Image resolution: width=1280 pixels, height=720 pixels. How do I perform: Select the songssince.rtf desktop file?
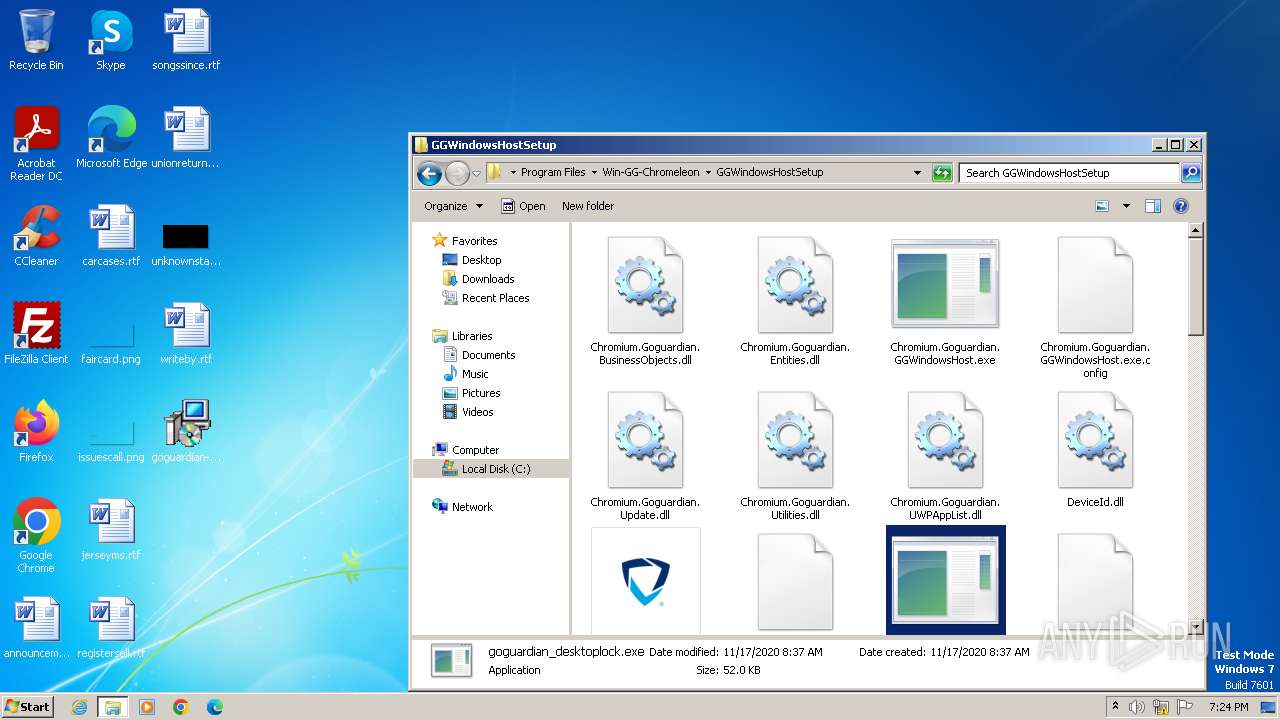186,40
